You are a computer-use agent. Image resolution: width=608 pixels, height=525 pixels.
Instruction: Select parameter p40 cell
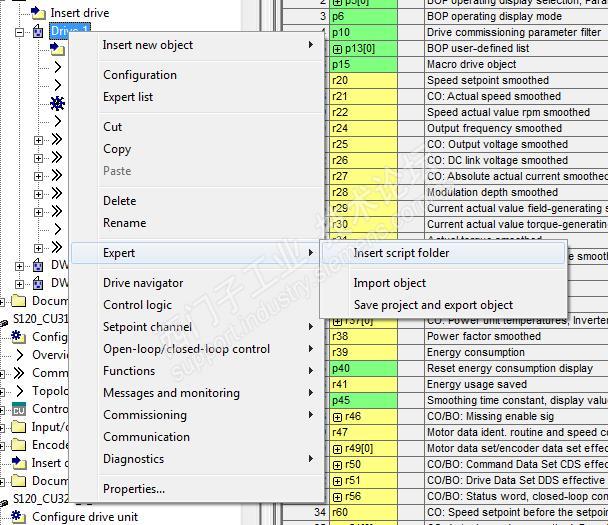coord(363,368)
